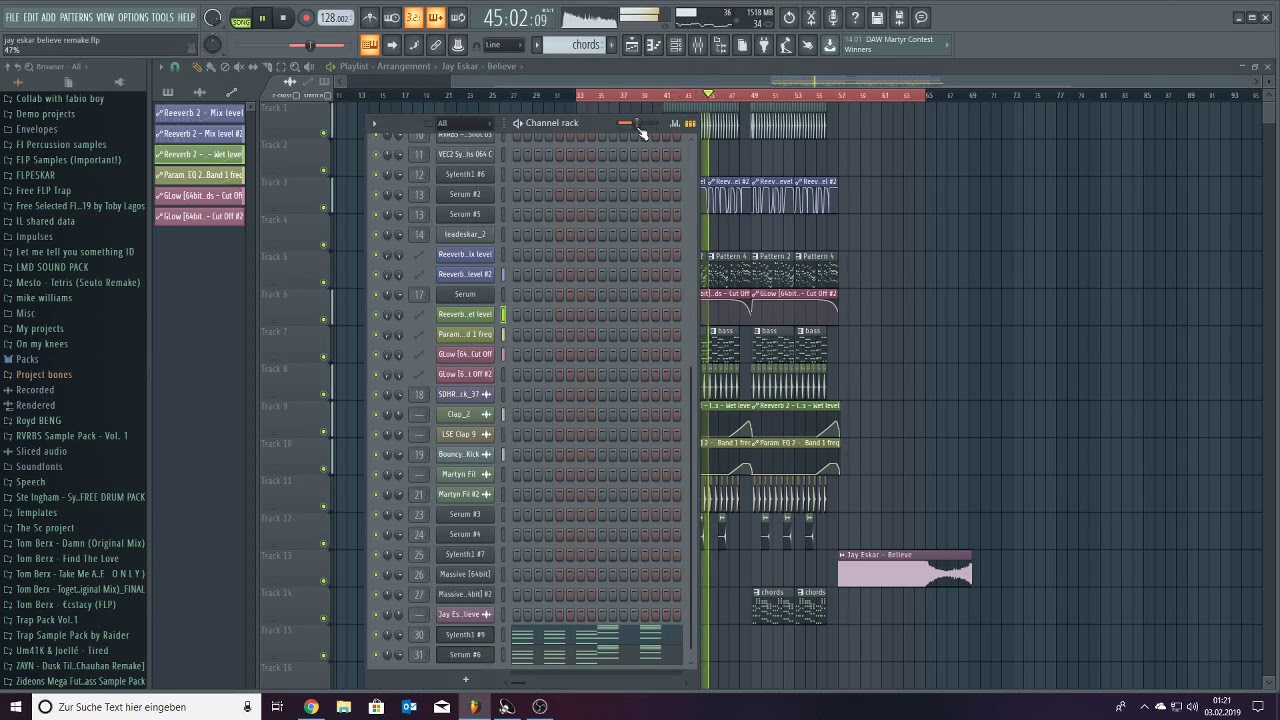Image resolution: width=1280 pixels, height=720 pixels.
Task: Click the chat bubble icon in top toolbar
Action: coord(921,18)
